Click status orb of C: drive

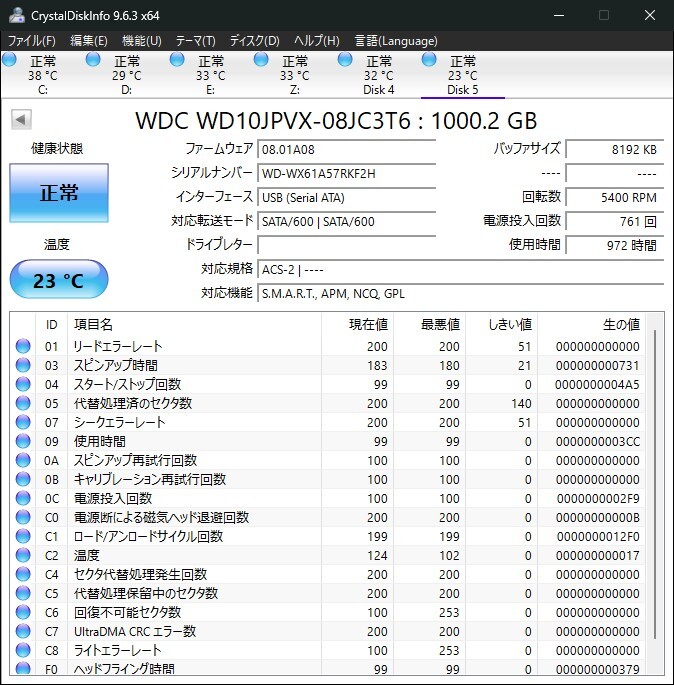click(x=9, y=59)
